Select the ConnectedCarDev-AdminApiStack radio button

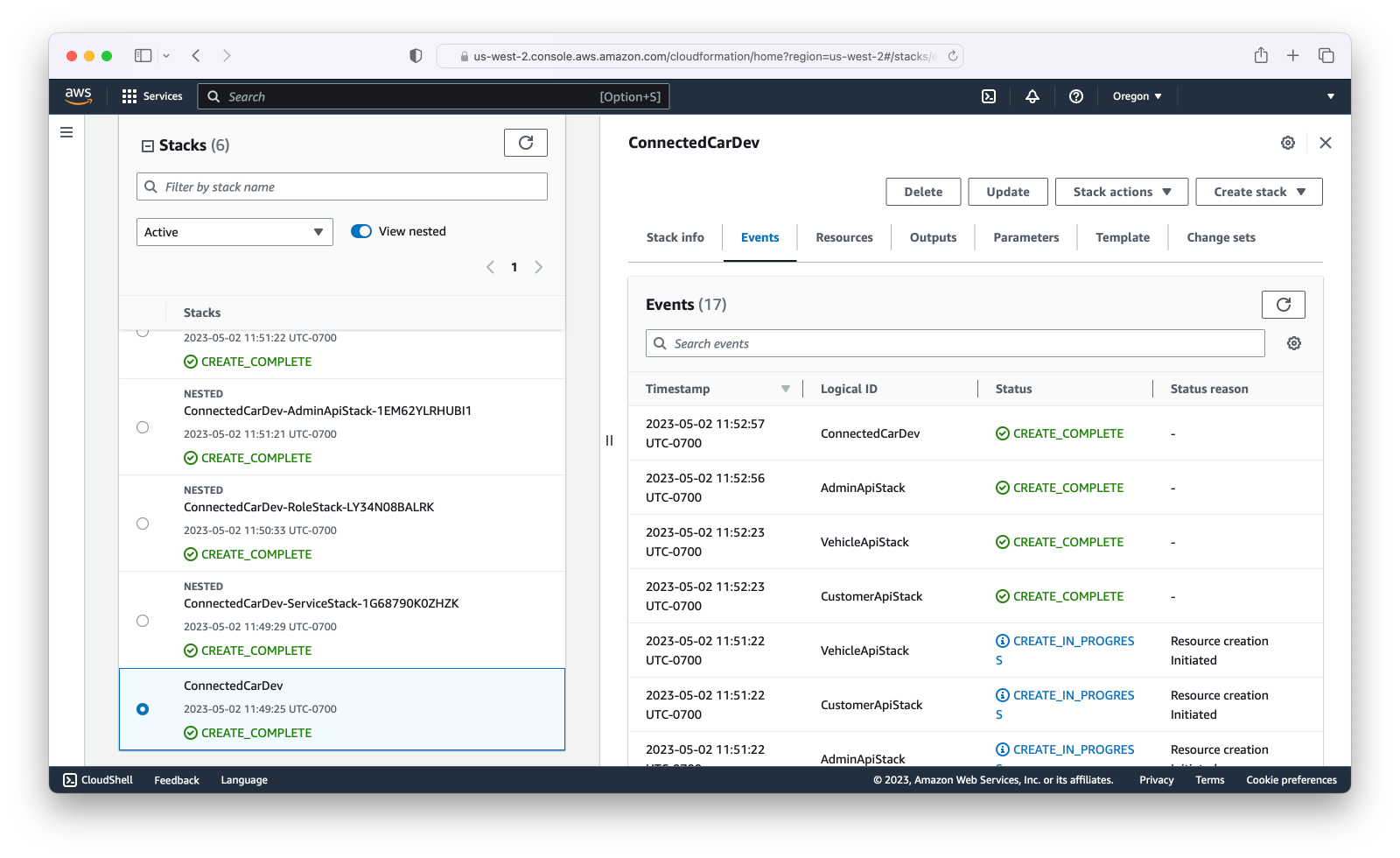tap(143, 427)
